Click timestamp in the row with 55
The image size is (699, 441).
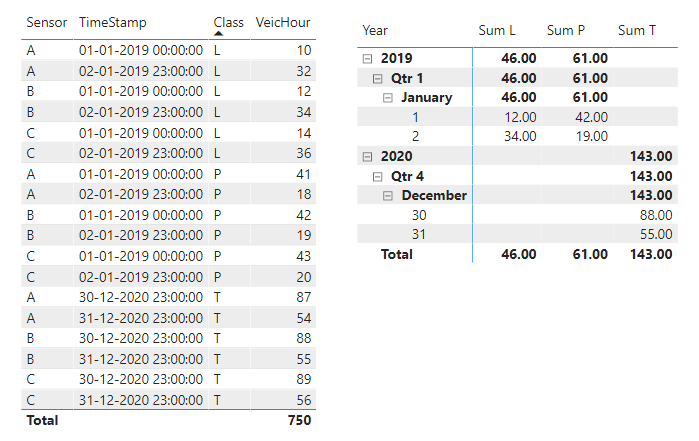[x=141, y=359]
